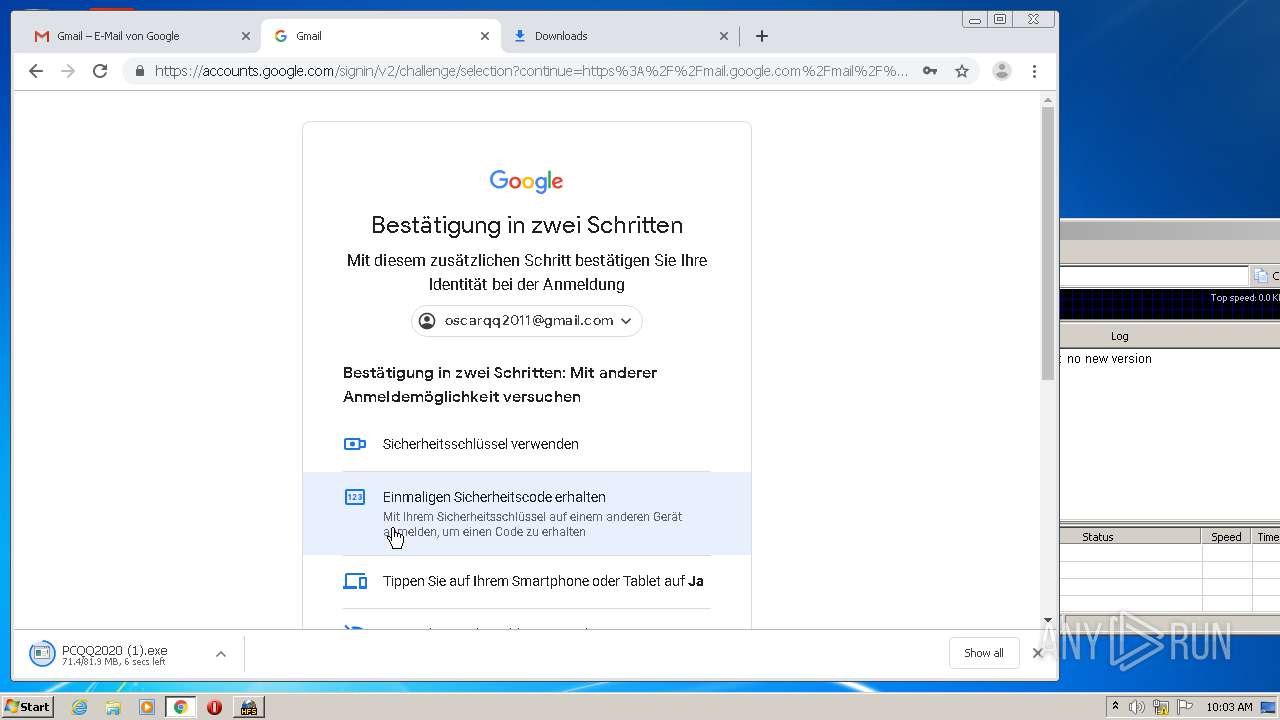
Task: Open the Windows Start menu
Action: (x=28, y=706)
